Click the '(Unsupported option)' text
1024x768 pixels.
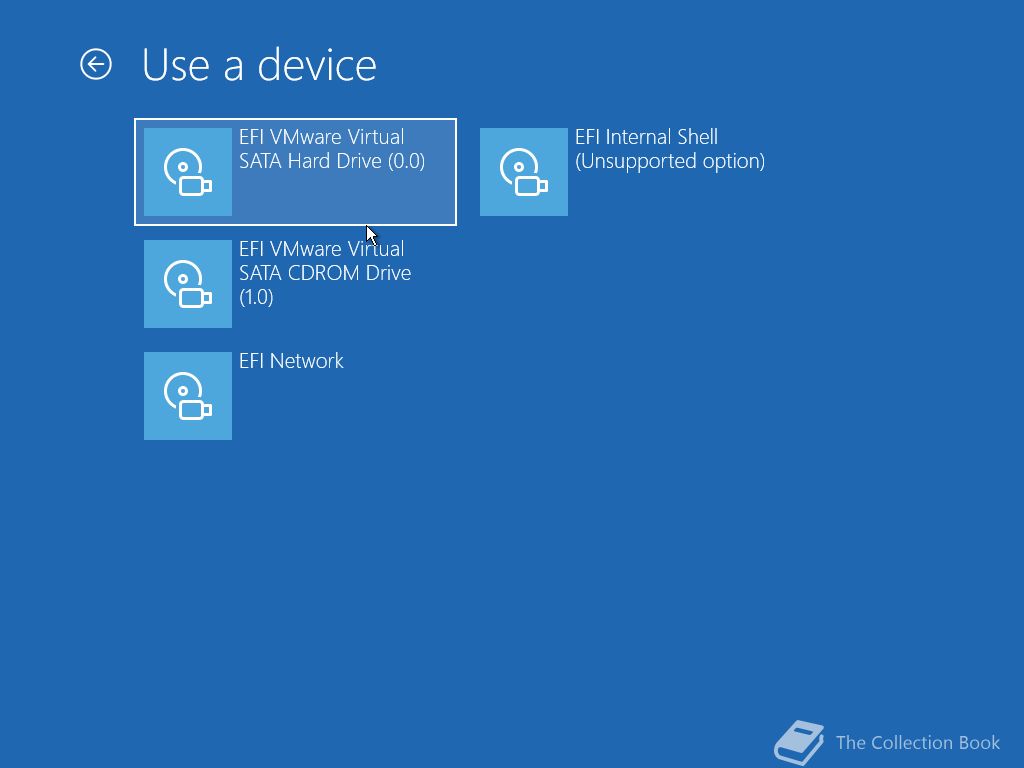pyautogui.click(x=670, y=161)
